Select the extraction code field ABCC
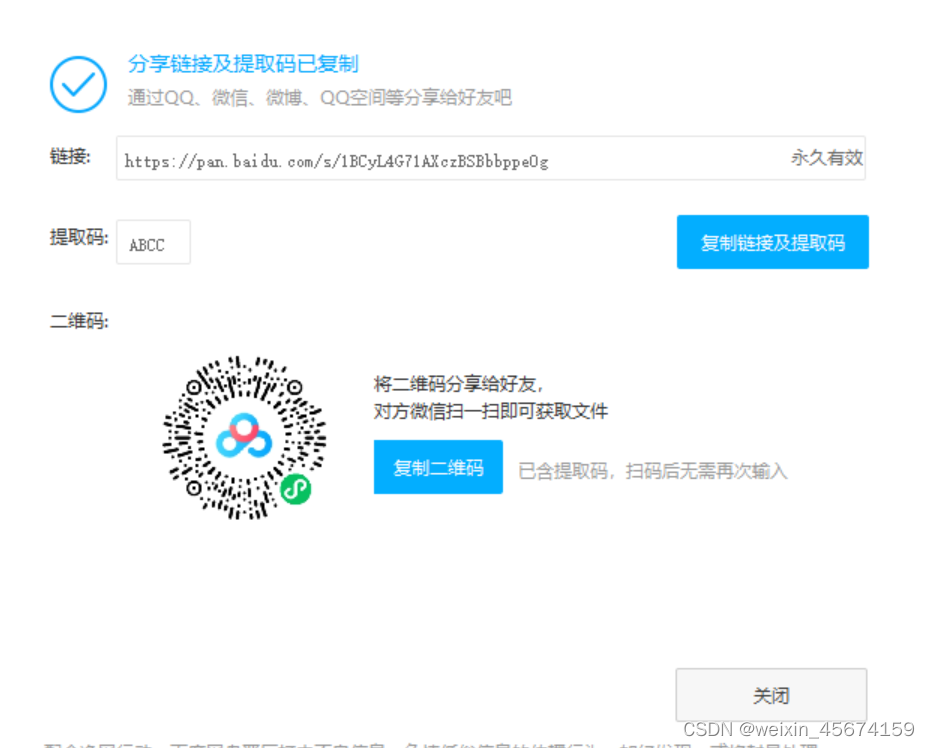The width and height of the screenshot is (930, 748). [153, 242]
